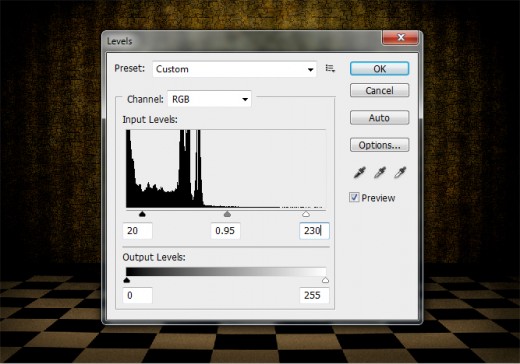Click the histogram graph area
This screenshot has width=520, height=364.
pos(226,169)
